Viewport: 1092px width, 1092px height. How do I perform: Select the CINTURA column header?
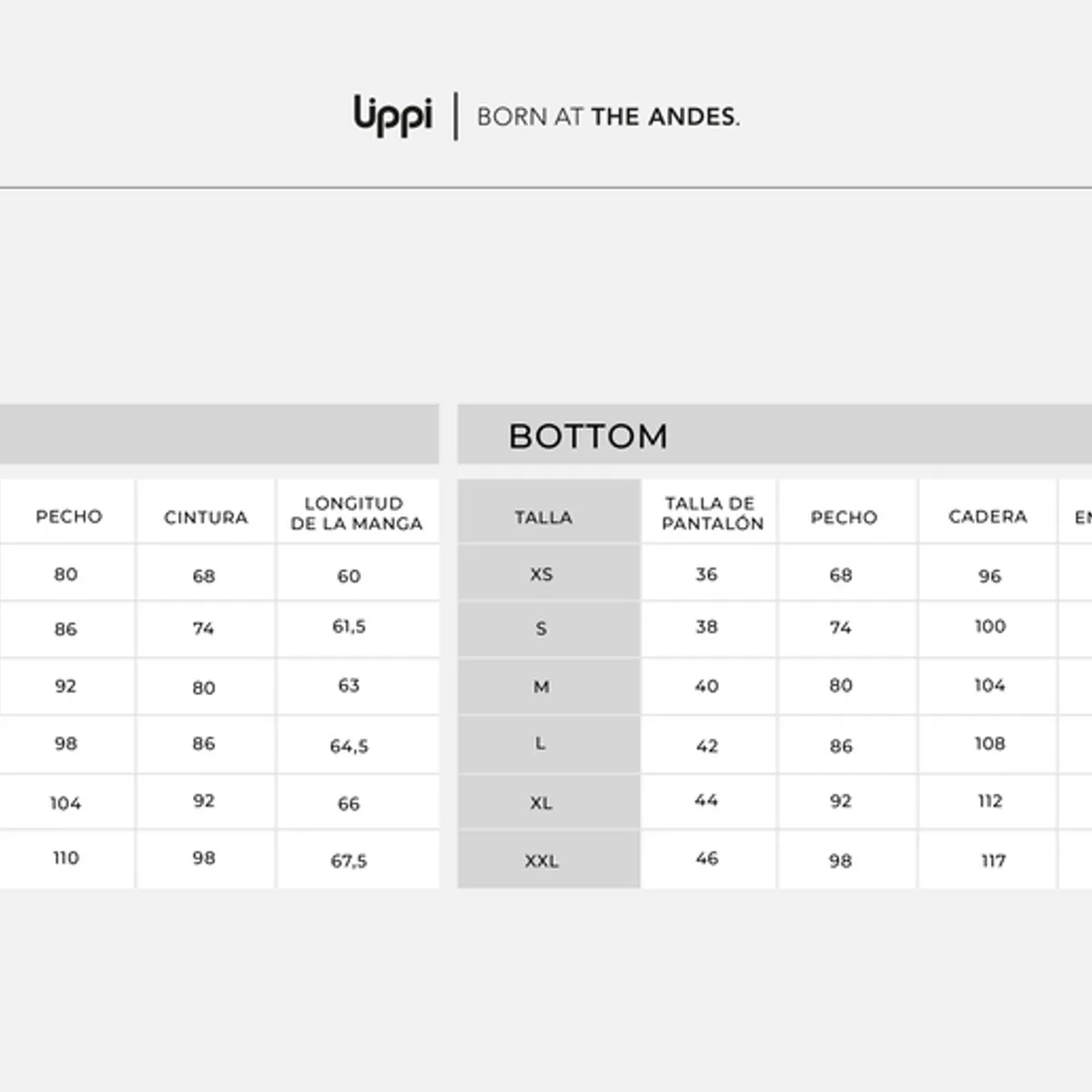click(x=206, y=517)
